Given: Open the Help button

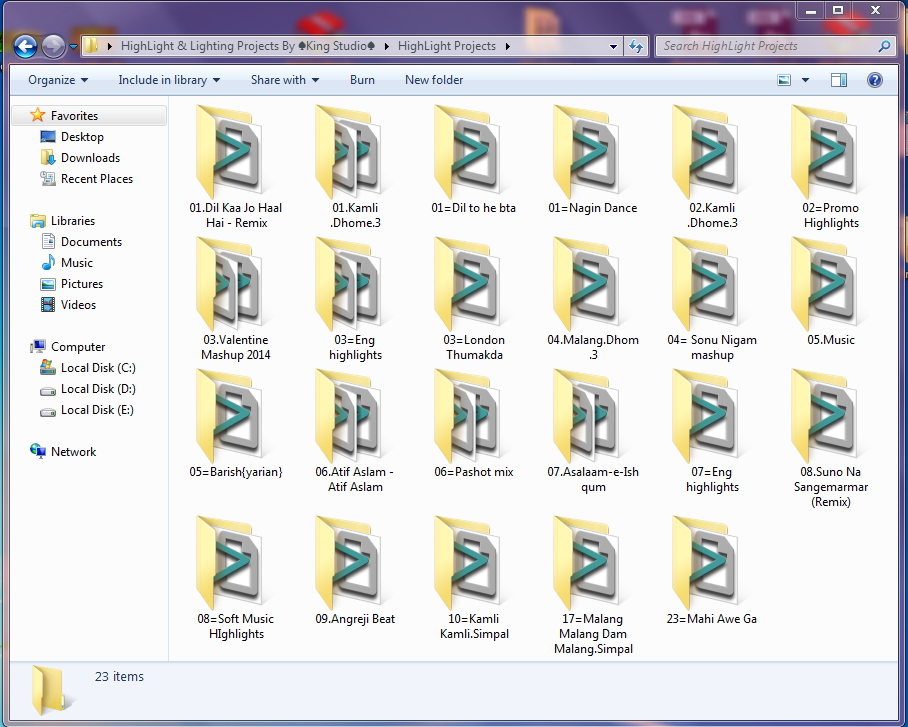Looking at the screenshot, I should [x=874, y=80].
